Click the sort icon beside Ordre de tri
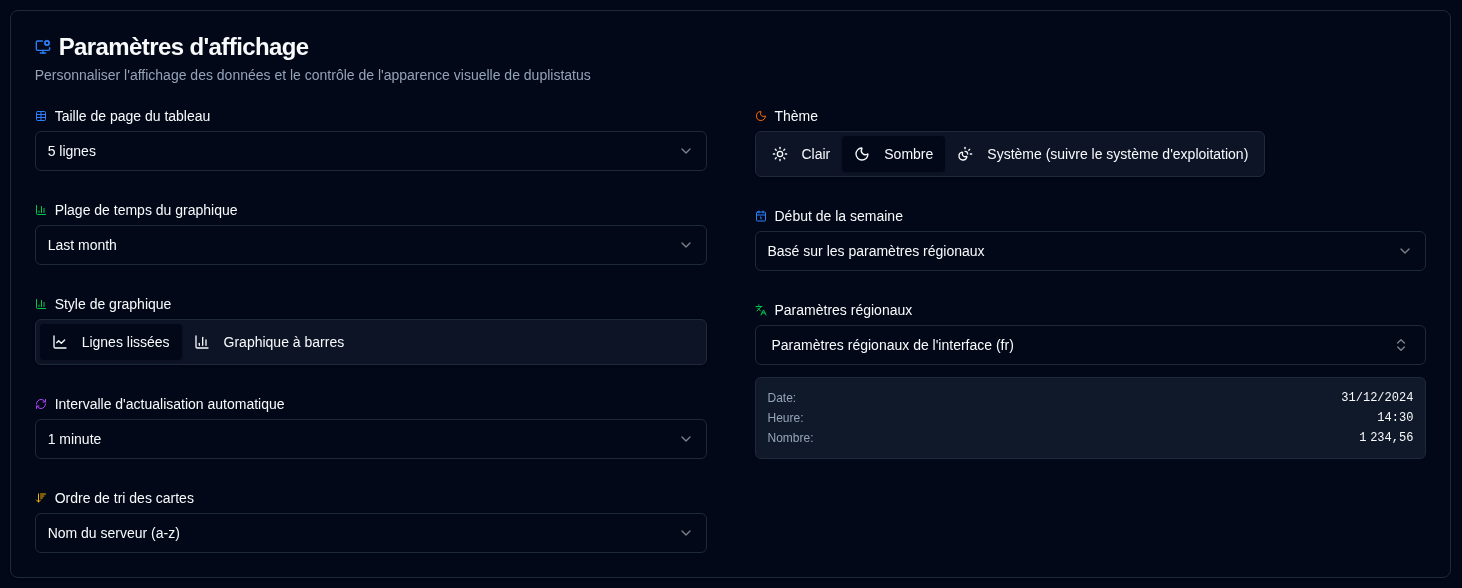This screenshot has width=1462, height=588. tap(41, 498)
